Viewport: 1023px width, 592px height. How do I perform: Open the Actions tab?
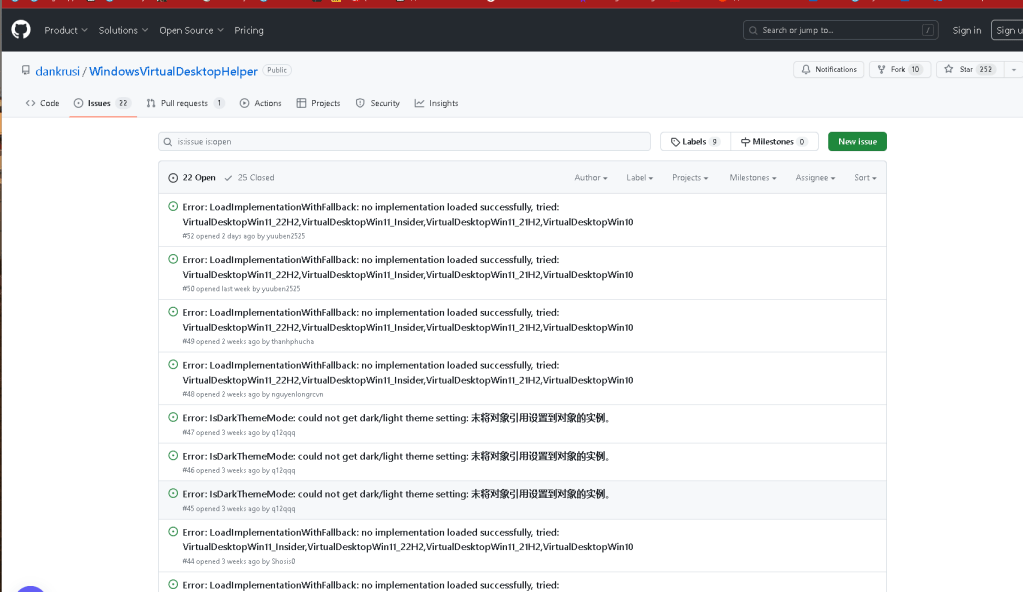[260, 103]
